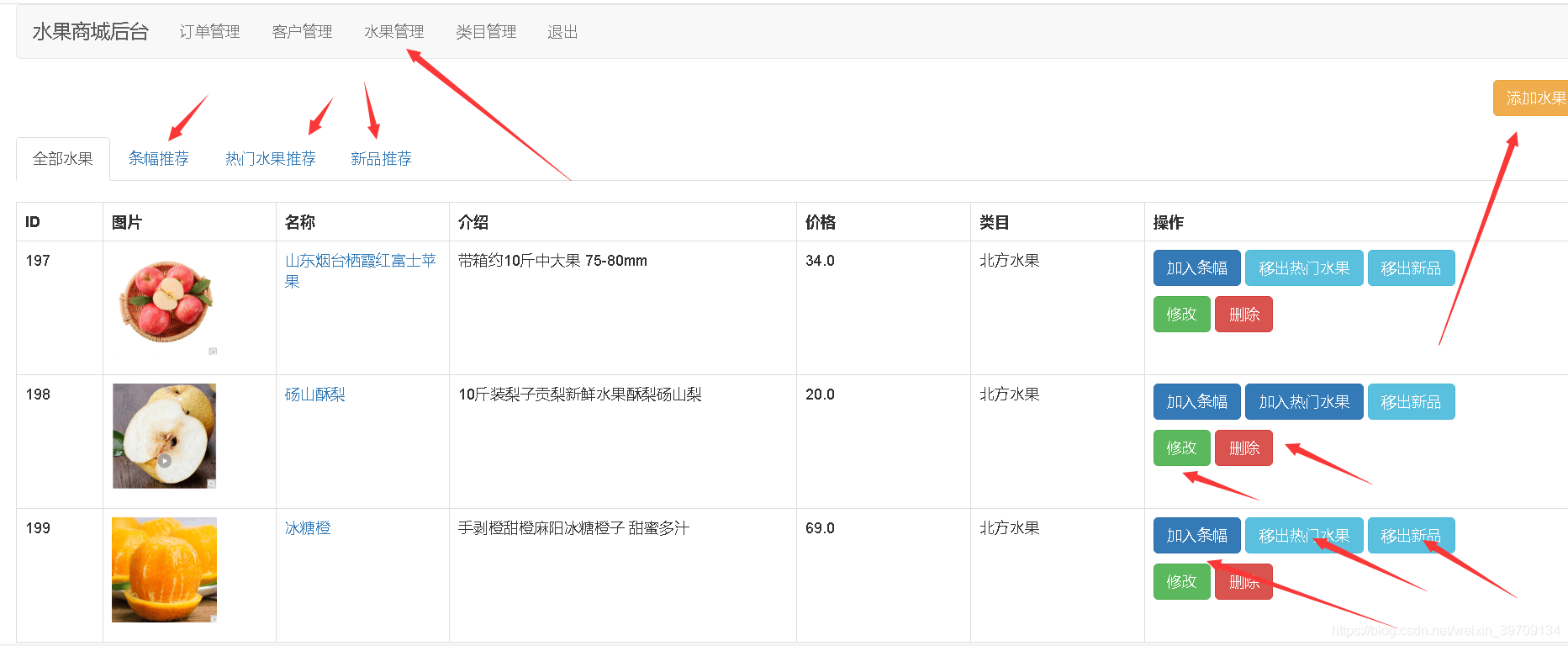The image size is (1568, 646).
Task: Switch to the 条幅推荐 tab
Action: point(158,159)
